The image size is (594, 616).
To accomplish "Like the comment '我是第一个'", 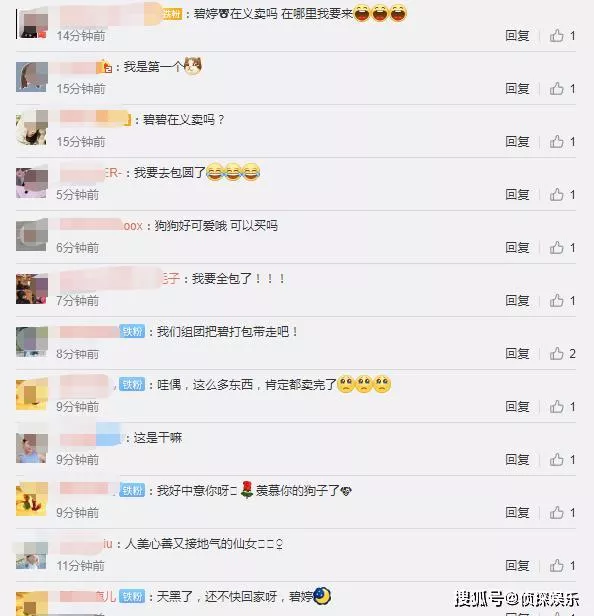I will 557,89.
